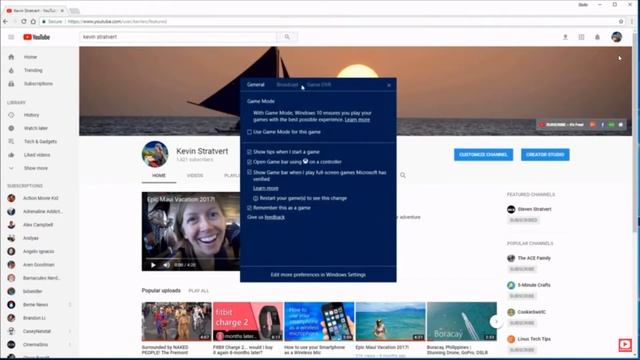Open Surrounded by NAKED PEOPLE video thumbnail
Image resolution: width=640 pixels, height=360 pixels.
[x=176, y=322]
